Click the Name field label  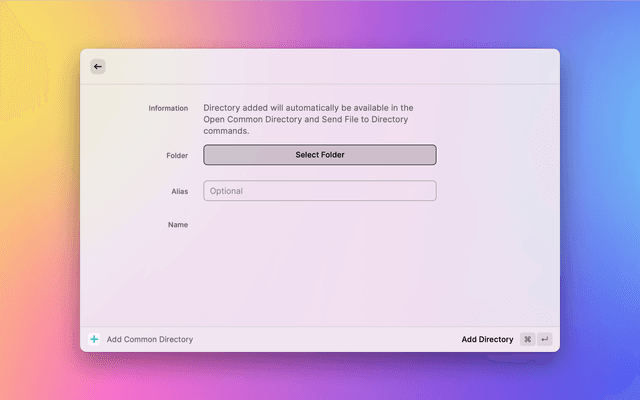coord(178,225)
